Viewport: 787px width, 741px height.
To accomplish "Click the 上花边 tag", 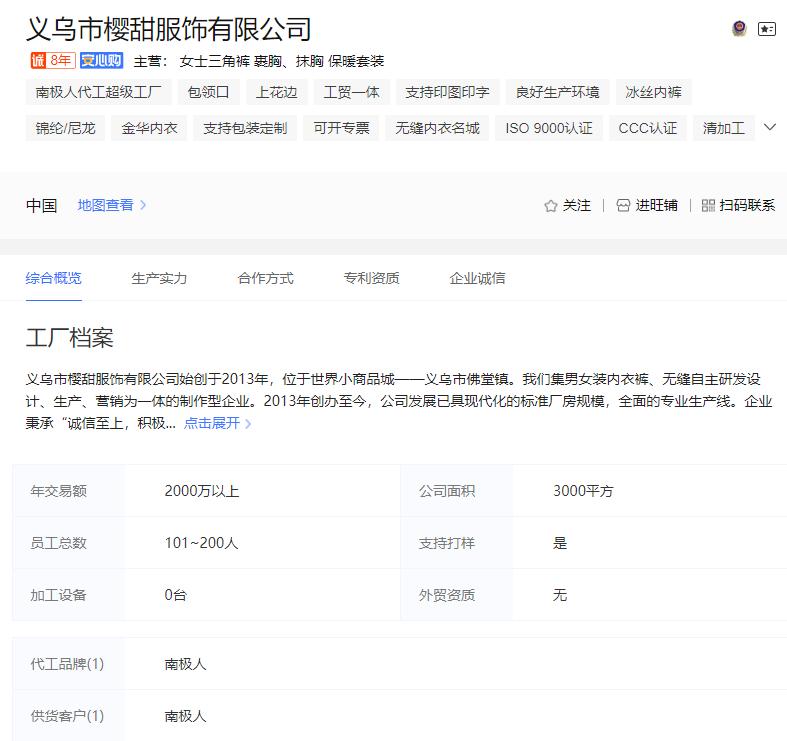I will (x=277, y=92).
